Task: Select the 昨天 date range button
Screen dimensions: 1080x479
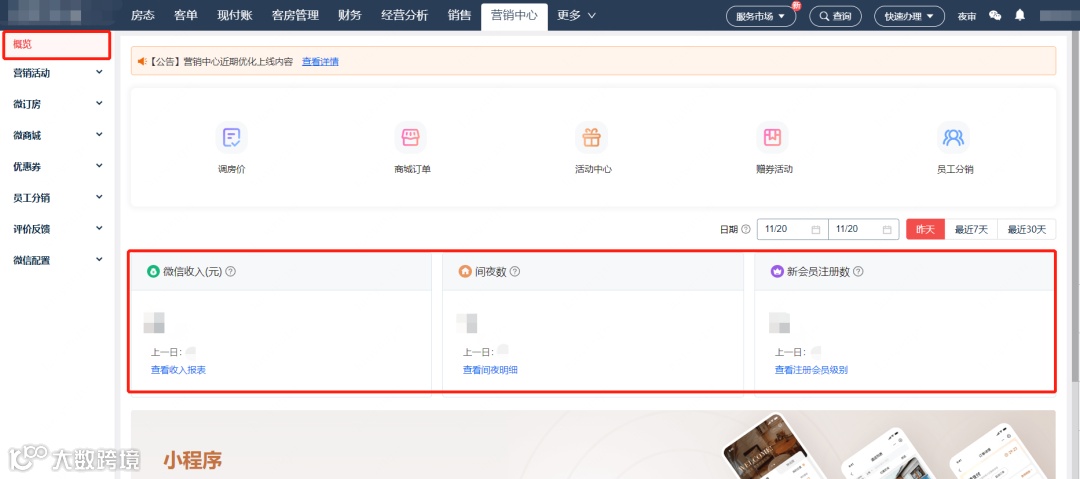Action: tap(925, 230)
